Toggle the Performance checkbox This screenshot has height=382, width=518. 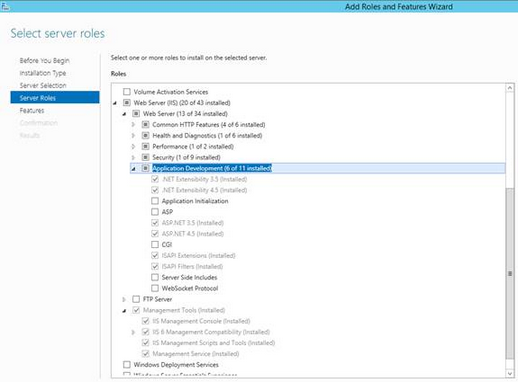pos(145,146)
